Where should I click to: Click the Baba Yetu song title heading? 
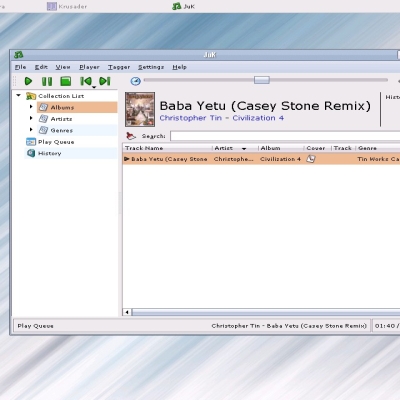pyautogui.click(x=265, y=106)
